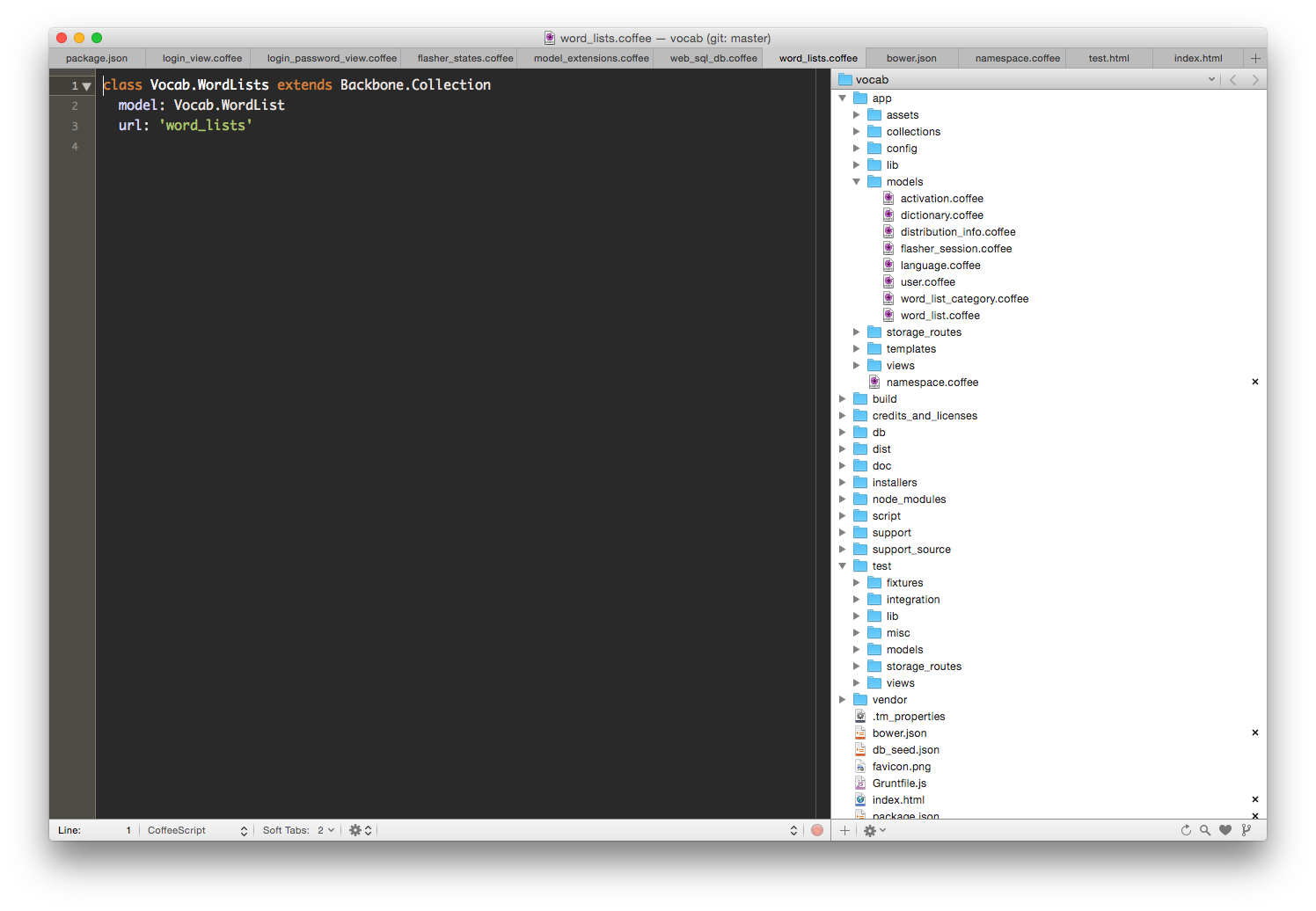
Task: Open file browser search via the magnifier icon
Action: (x=1205, y=829)
